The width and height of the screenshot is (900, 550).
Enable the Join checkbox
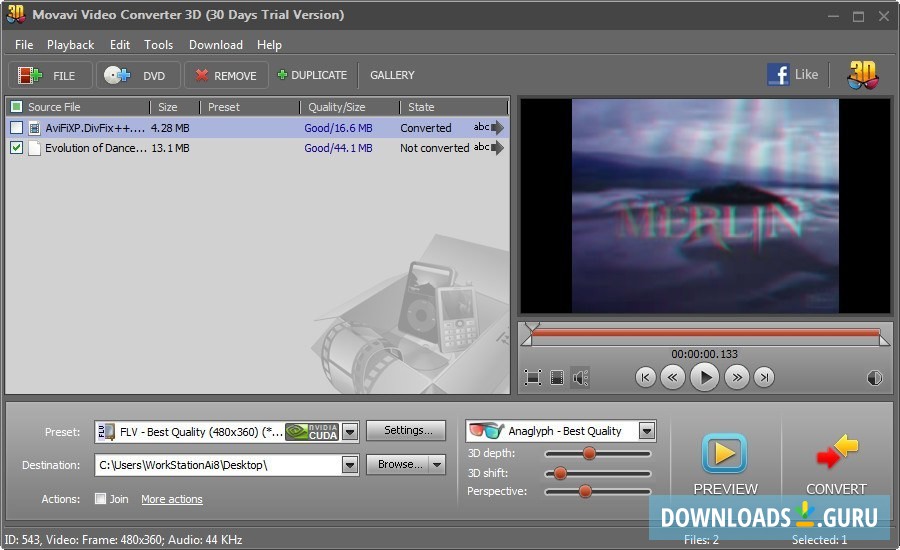coord(100,498)
